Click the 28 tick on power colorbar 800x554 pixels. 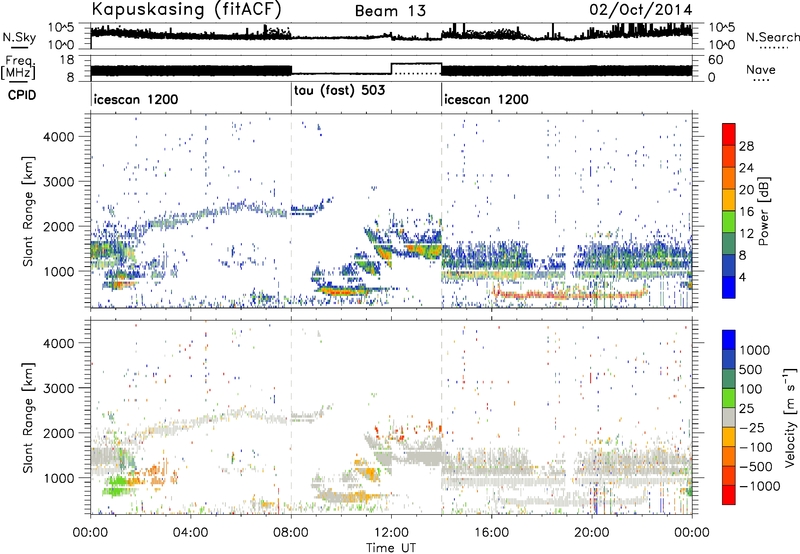click(746, 146)
